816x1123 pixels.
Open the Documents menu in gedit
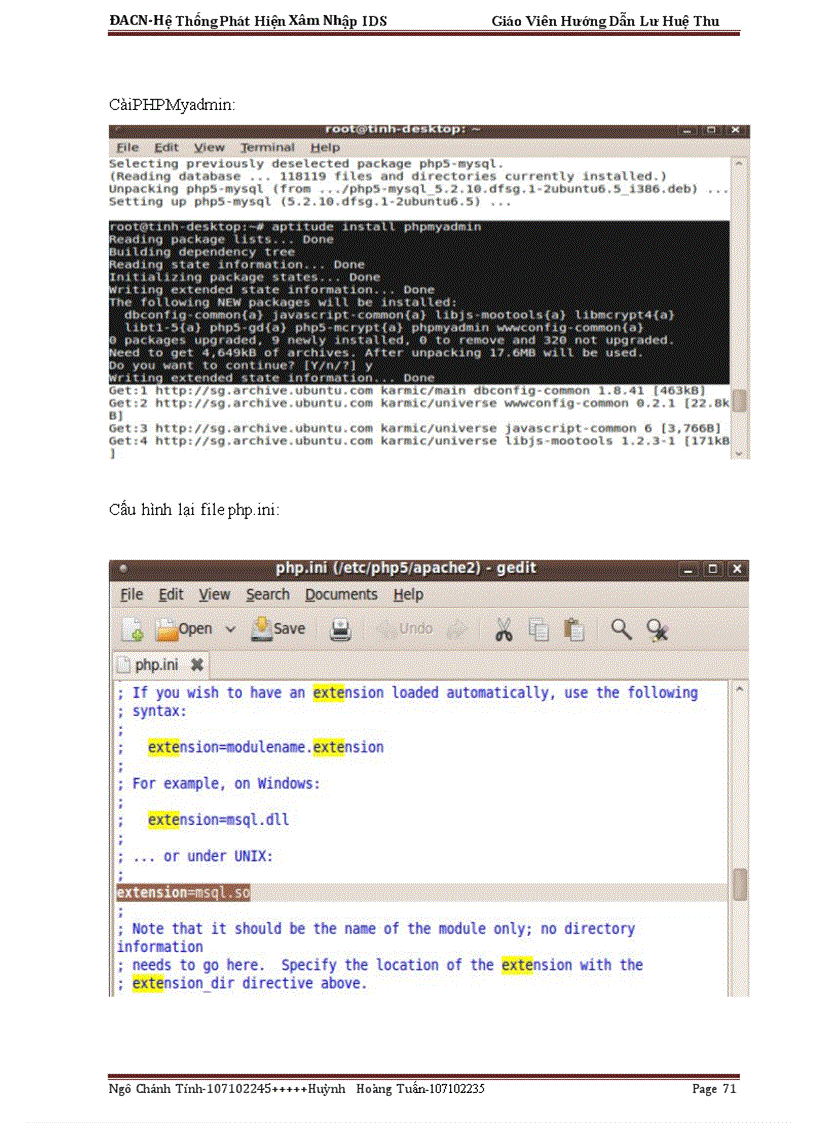point(341,594)
